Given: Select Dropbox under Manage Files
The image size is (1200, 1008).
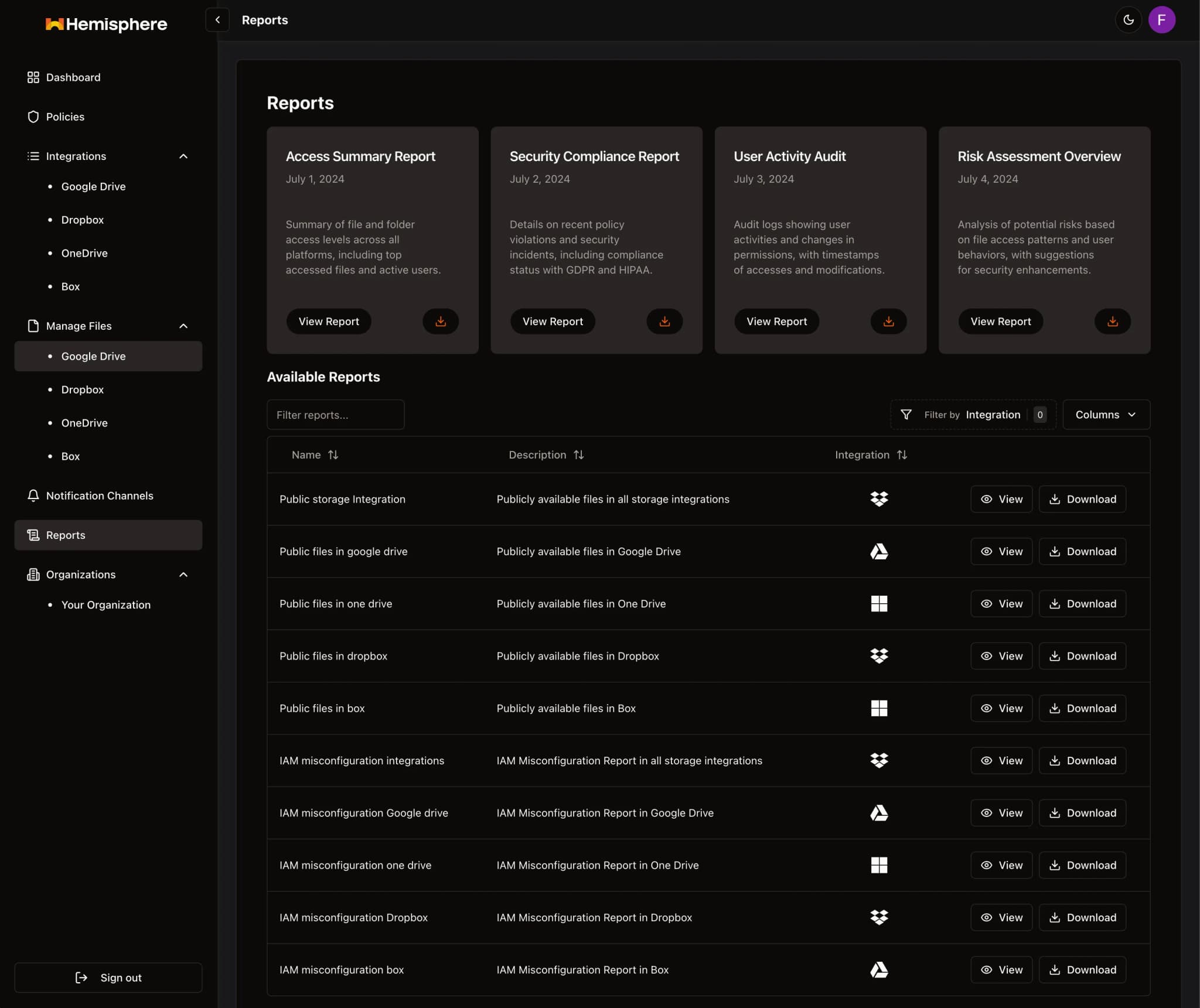Looking at the screenshot, I should click(x=108, y=389).
